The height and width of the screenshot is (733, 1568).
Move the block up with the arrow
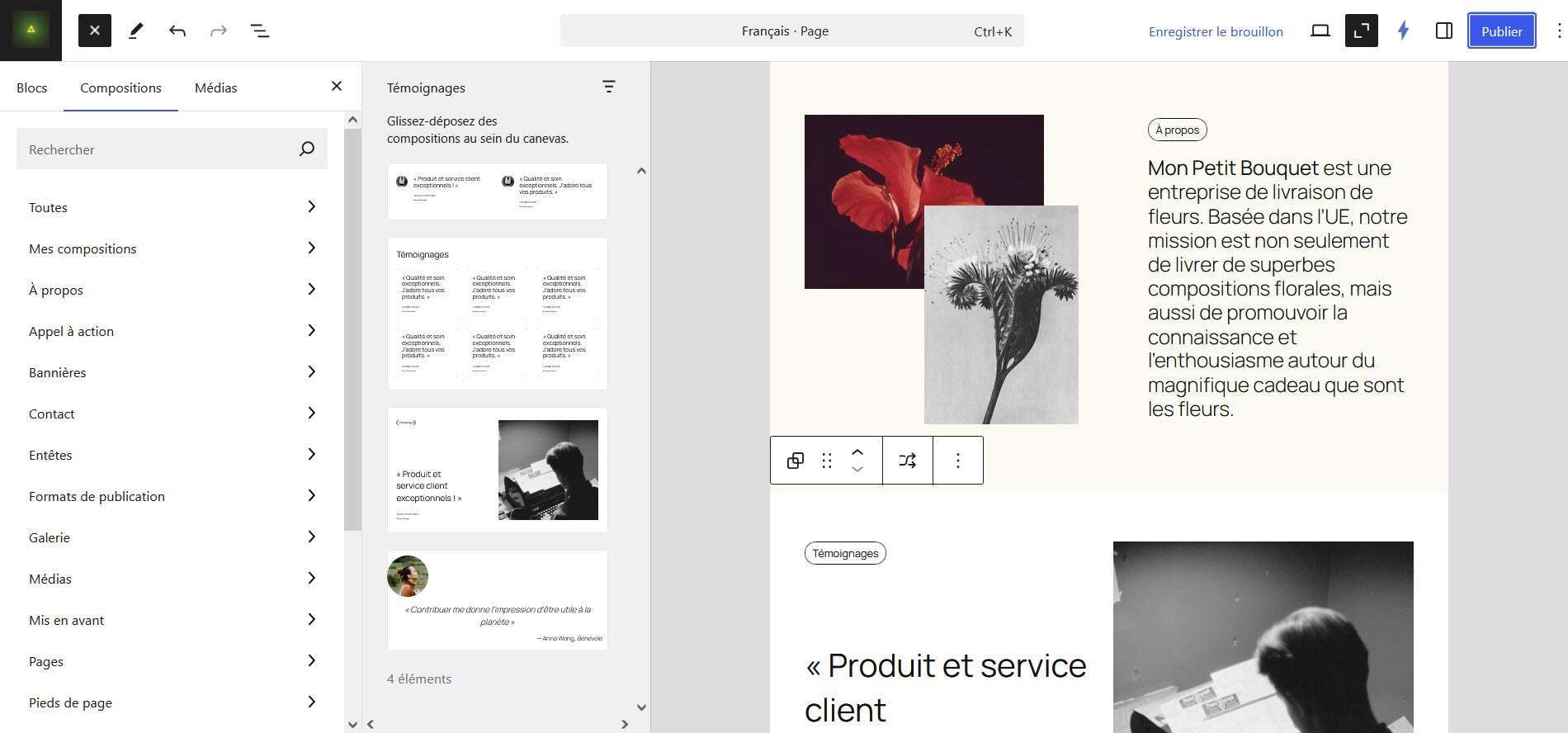pyautogui.click(x=857, y=452)
